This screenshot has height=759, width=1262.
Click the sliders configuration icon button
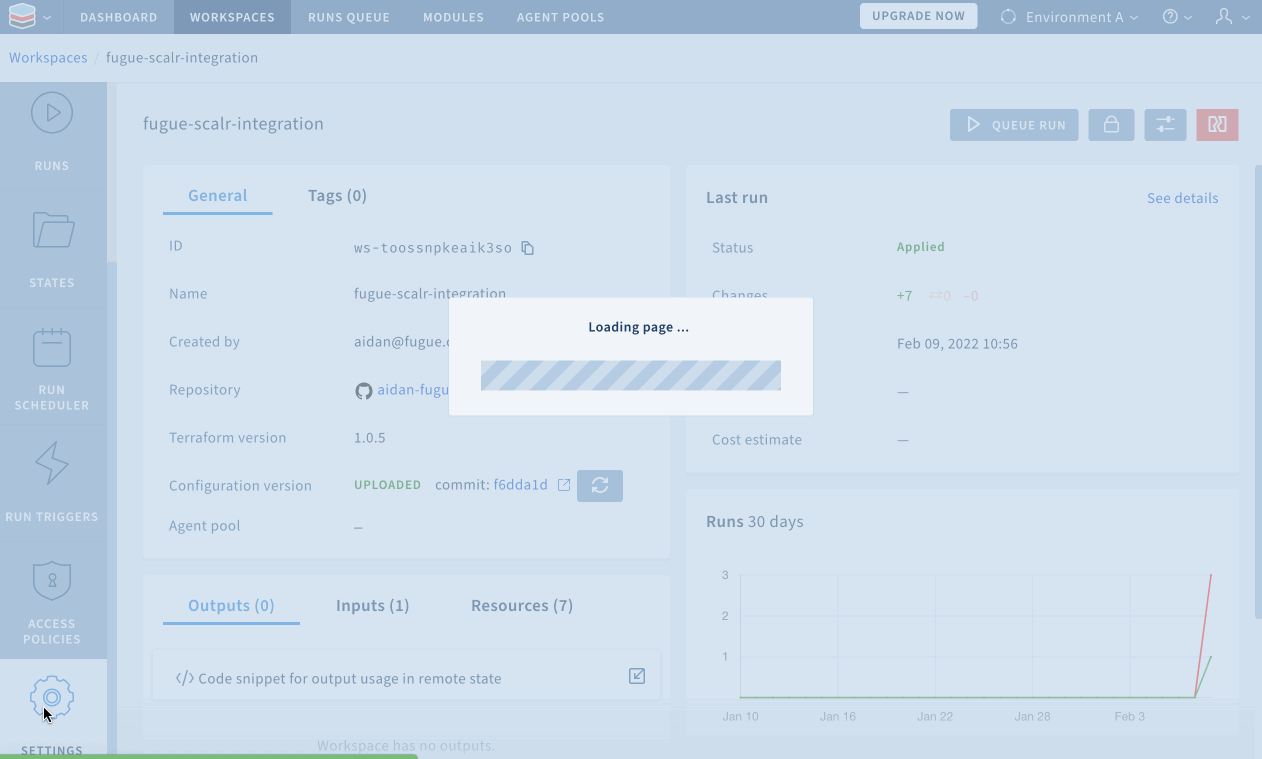1165,125
